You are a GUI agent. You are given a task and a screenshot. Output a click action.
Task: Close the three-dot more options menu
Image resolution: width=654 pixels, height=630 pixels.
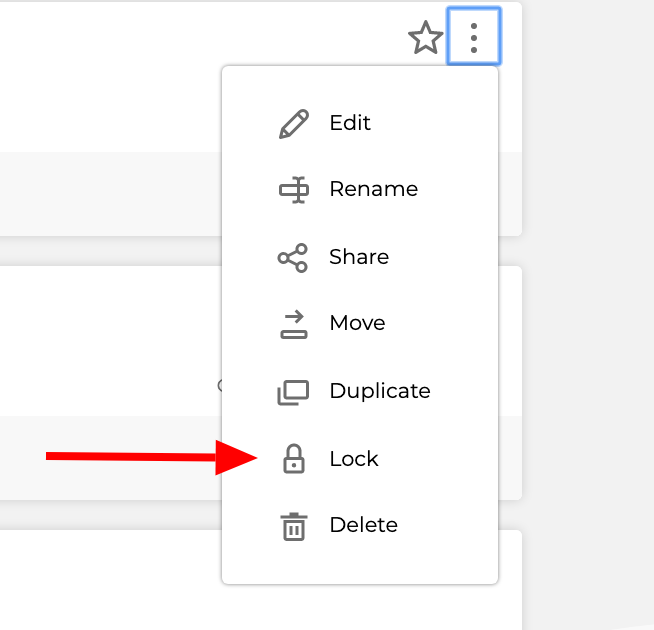click(x=473, y=37)
